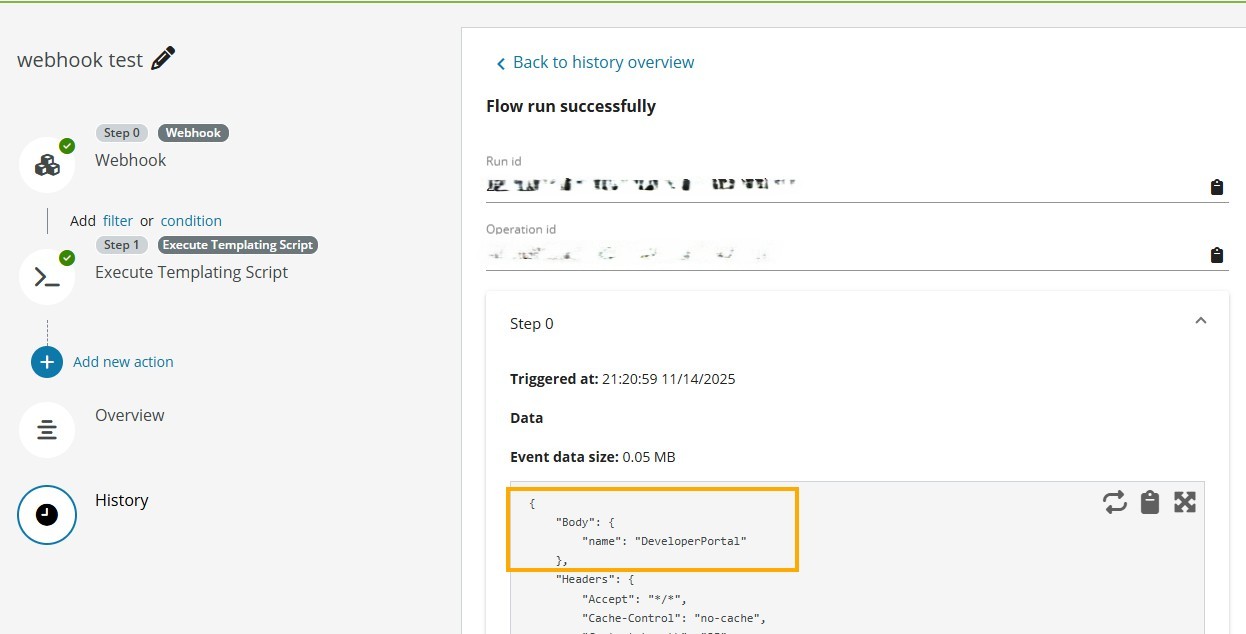Open the Overview section label
1246x634 pixels.
coord(130,415)
